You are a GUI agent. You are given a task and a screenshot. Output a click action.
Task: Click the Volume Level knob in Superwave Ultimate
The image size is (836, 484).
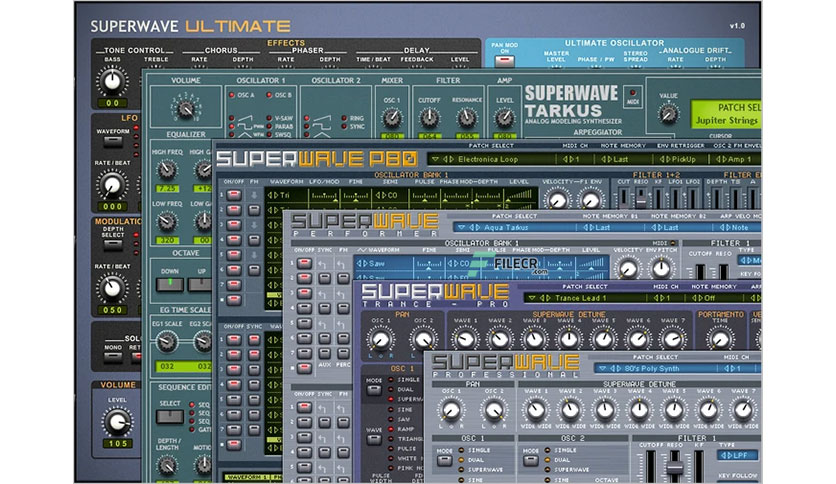point(117,422)
